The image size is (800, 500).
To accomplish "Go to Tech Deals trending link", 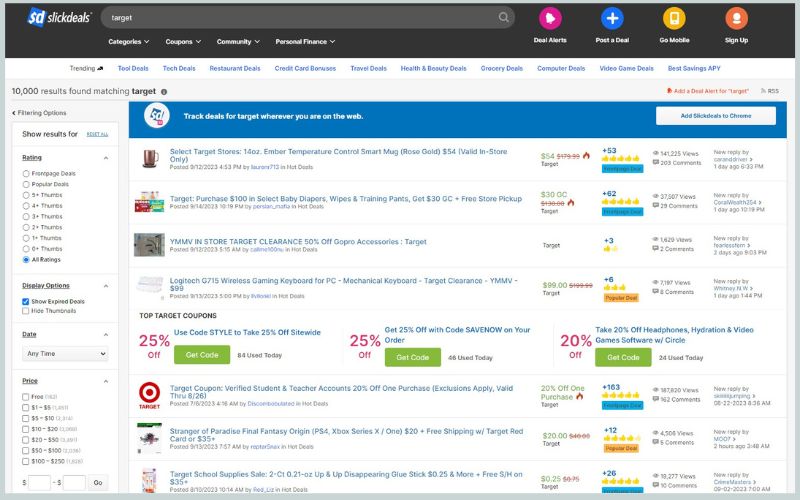I will [179, 68].
